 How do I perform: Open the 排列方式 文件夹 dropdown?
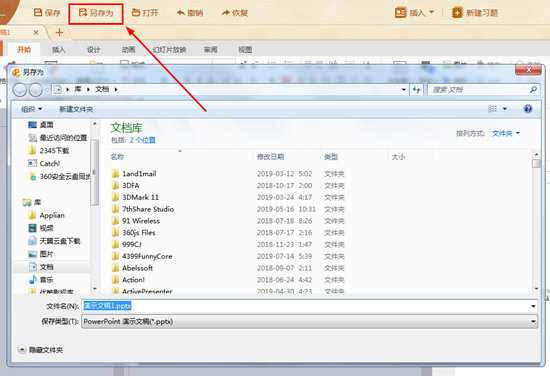(x=505, y=133)
